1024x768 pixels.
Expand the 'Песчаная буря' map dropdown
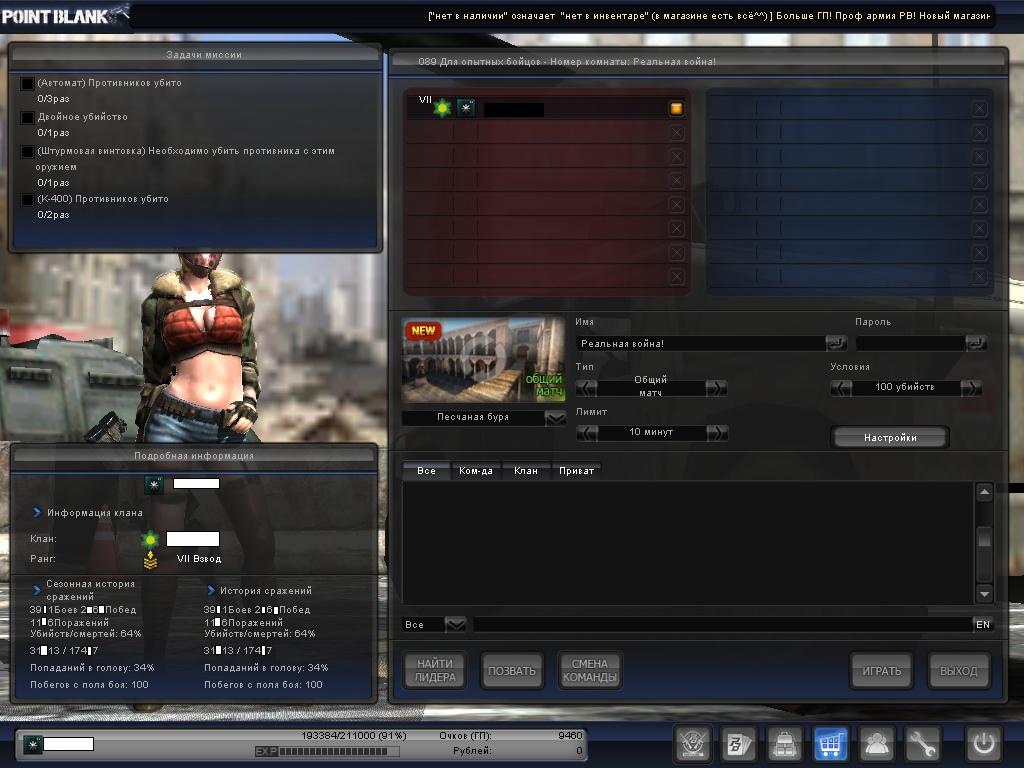(x=555, y=418)
